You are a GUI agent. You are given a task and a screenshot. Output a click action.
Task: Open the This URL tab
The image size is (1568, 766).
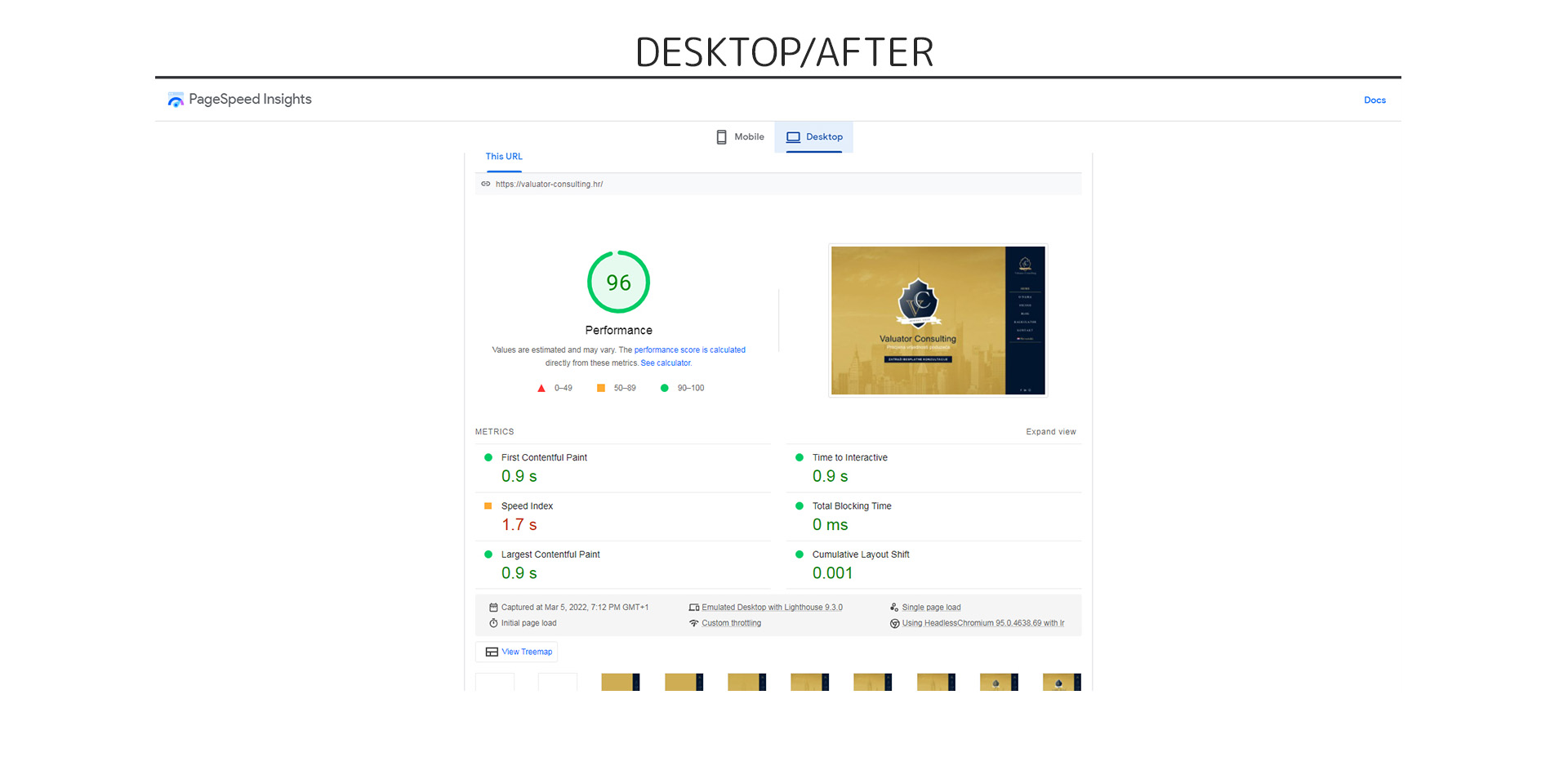(504, 157)
